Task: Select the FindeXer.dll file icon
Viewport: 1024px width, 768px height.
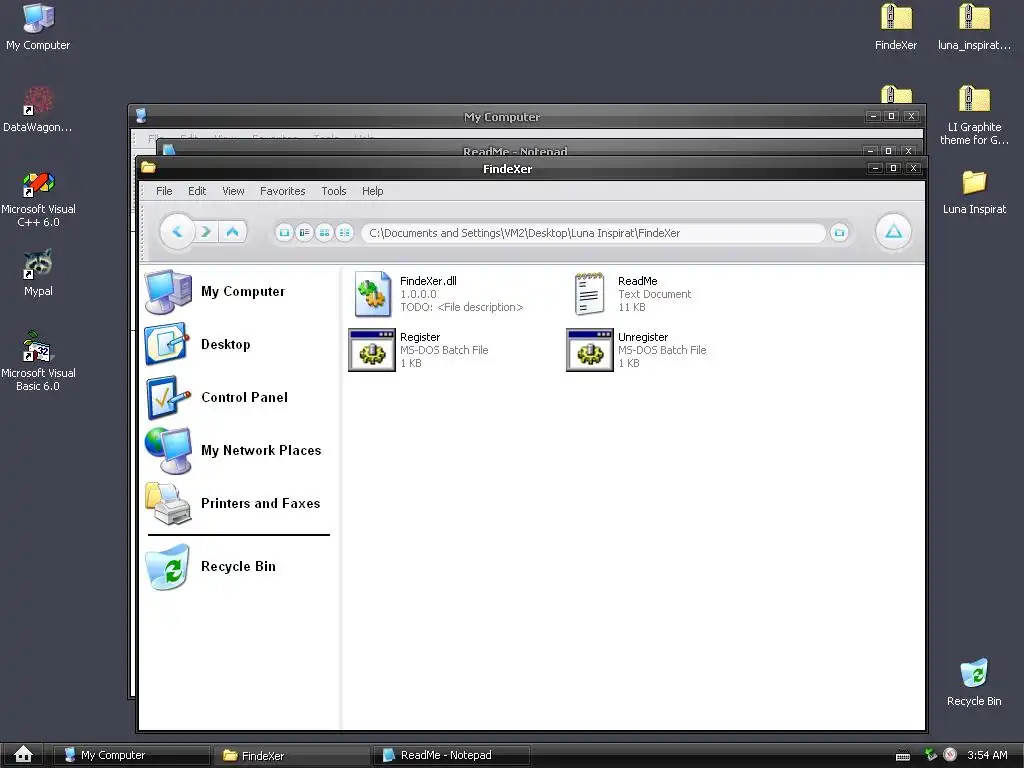Action: pyautogui.click(x=373, y=294)
